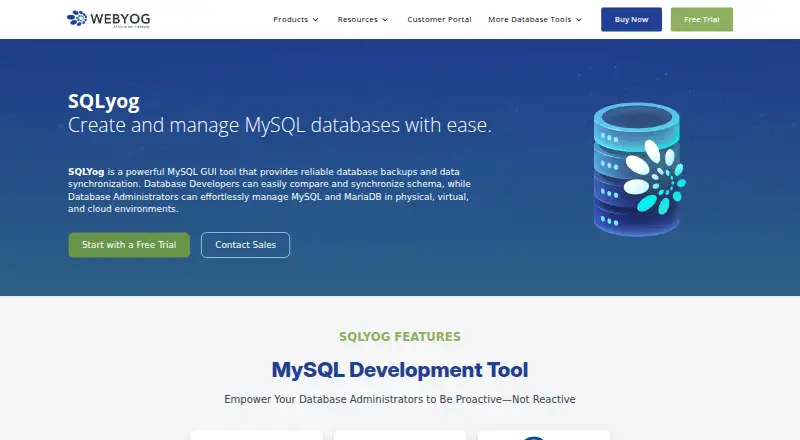800x440 pixels.
Task: Click 'Create and manage MySQL databases with ease.'
Action: click(280, 125)
